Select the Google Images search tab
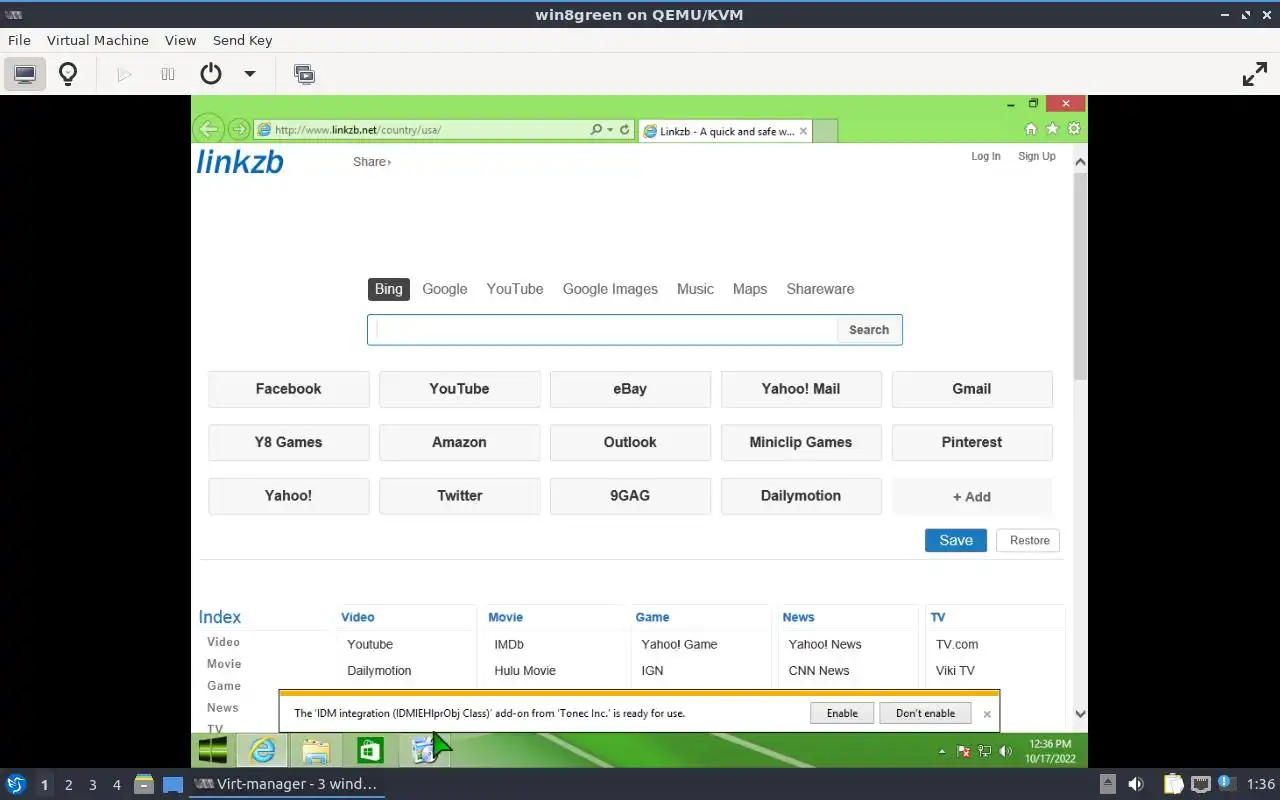The width and height of the screenshot is (1280, 800). pos(610,289)
